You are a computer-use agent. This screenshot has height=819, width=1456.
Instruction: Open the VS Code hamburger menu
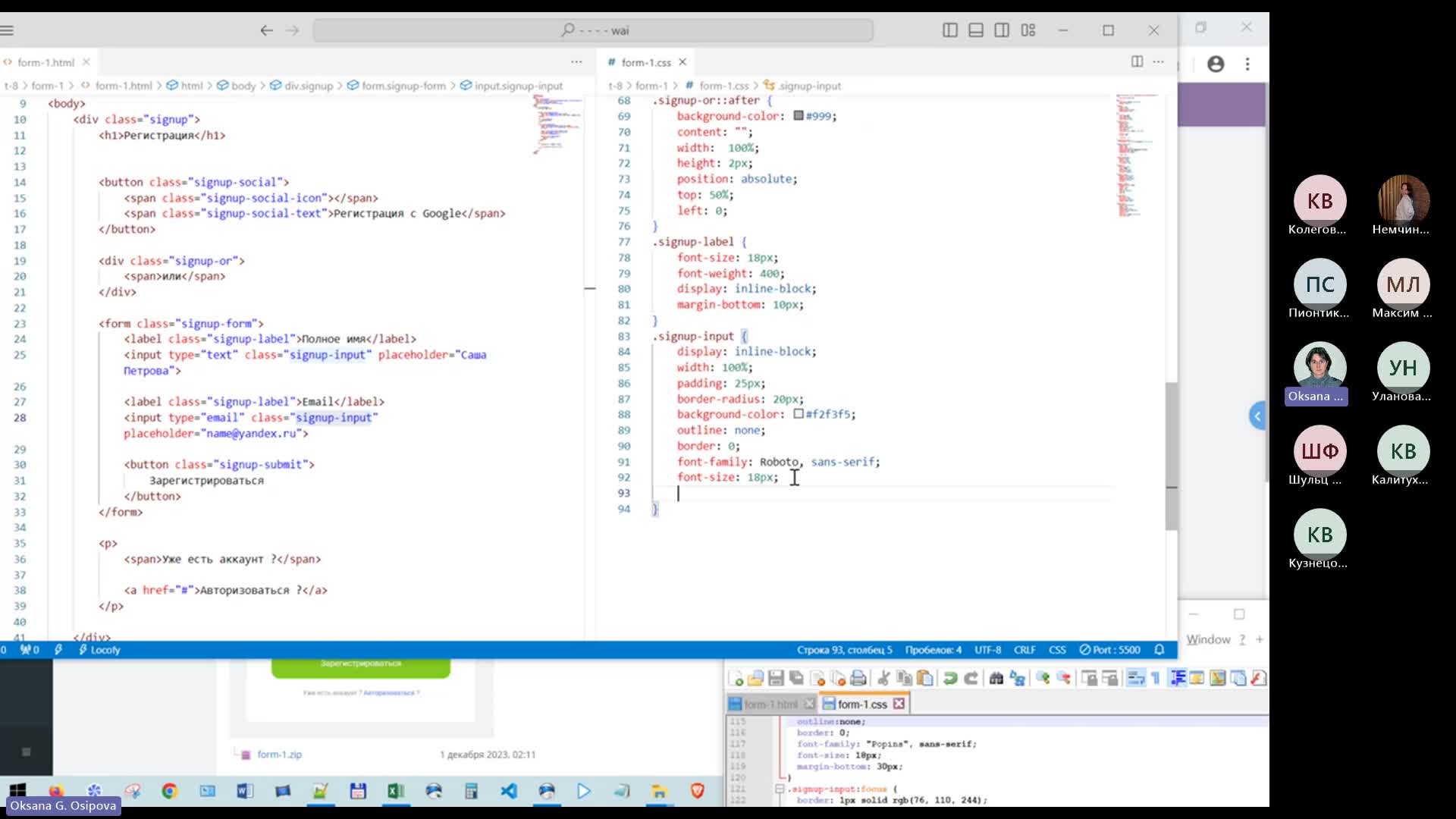[8, 30]
